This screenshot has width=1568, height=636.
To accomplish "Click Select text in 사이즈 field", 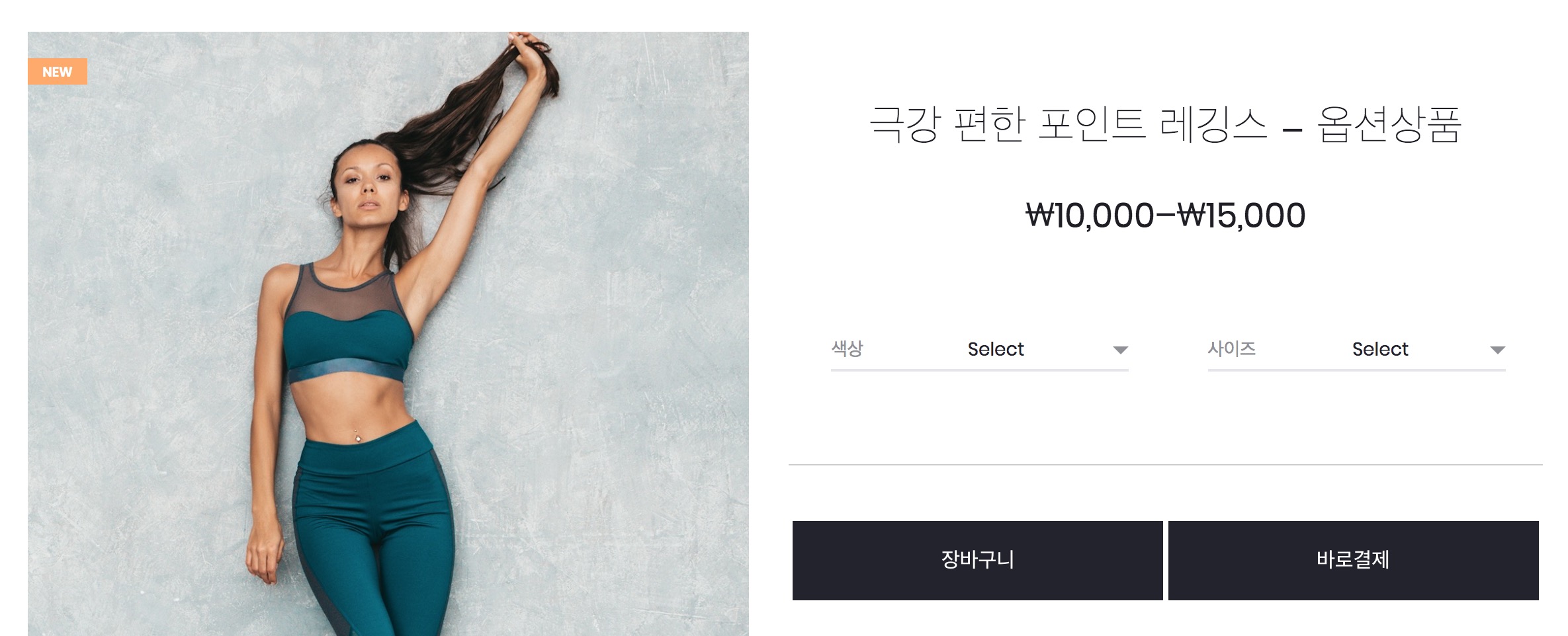I will [1380, 349].
